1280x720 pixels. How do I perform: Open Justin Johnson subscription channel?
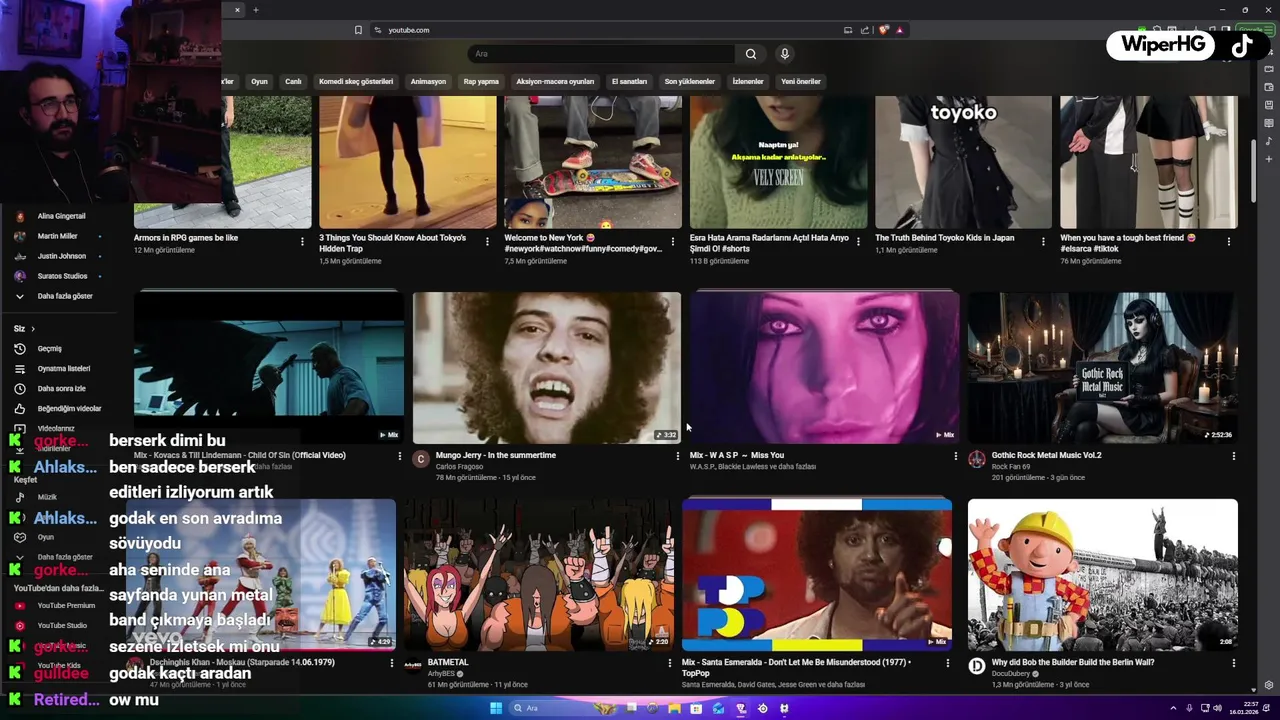[x=61, y=256]
